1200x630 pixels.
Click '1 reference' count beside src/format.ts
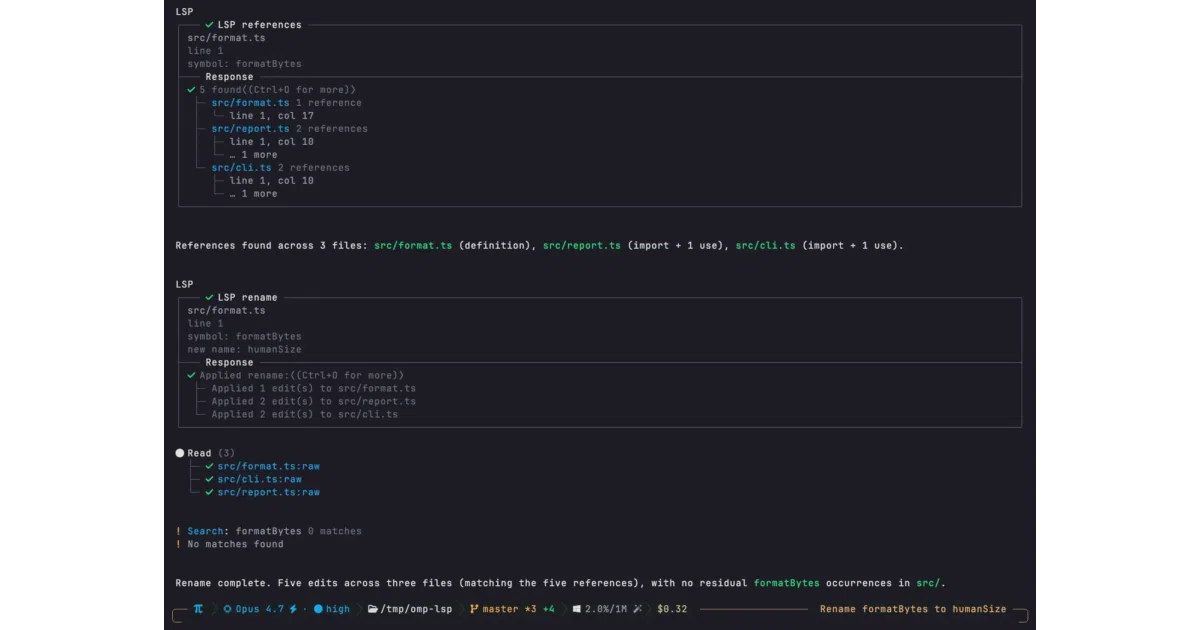329,103
